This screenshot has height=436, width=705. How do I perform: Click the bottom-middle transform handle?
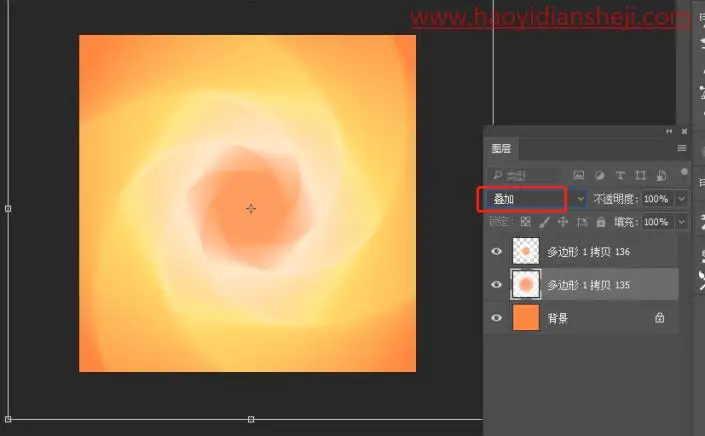[251, 419]
